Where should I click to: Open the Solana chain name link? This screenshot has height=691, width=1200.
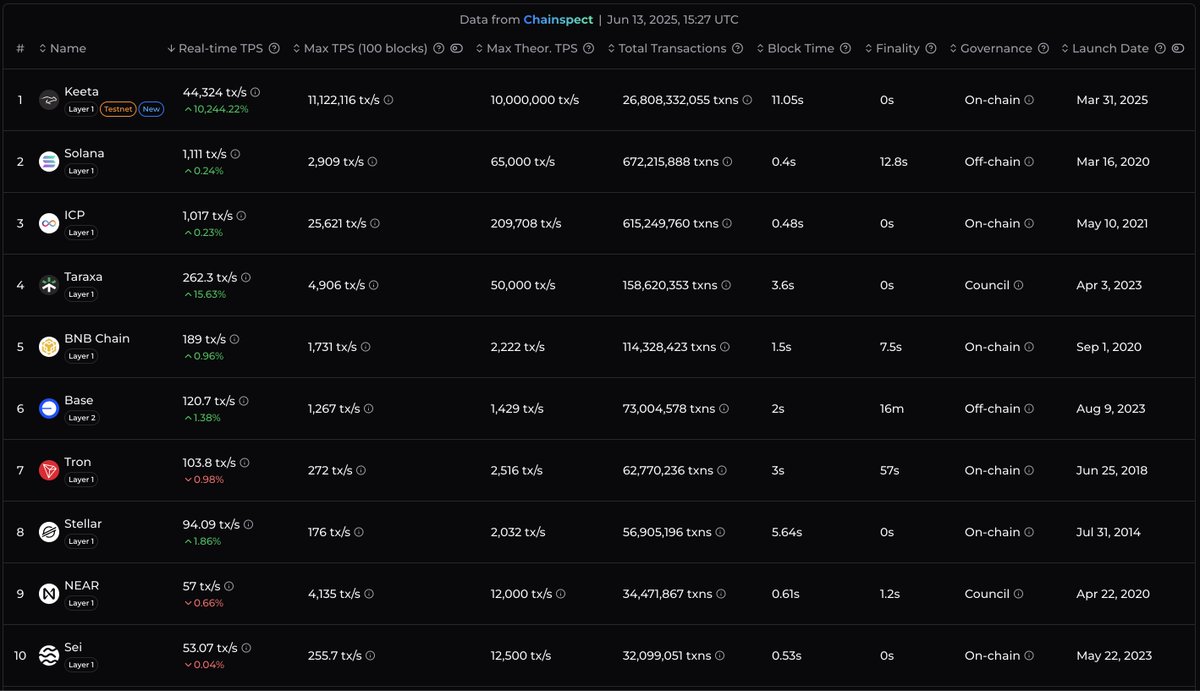click(84, 154)
